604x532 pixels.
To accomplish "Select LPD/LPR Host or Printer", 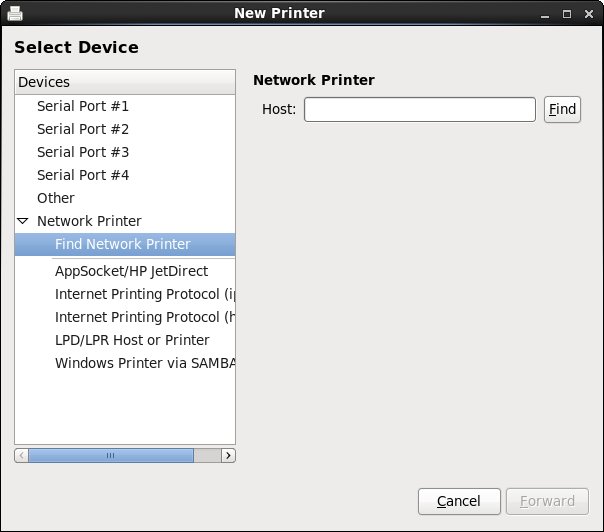I will 132,340.
